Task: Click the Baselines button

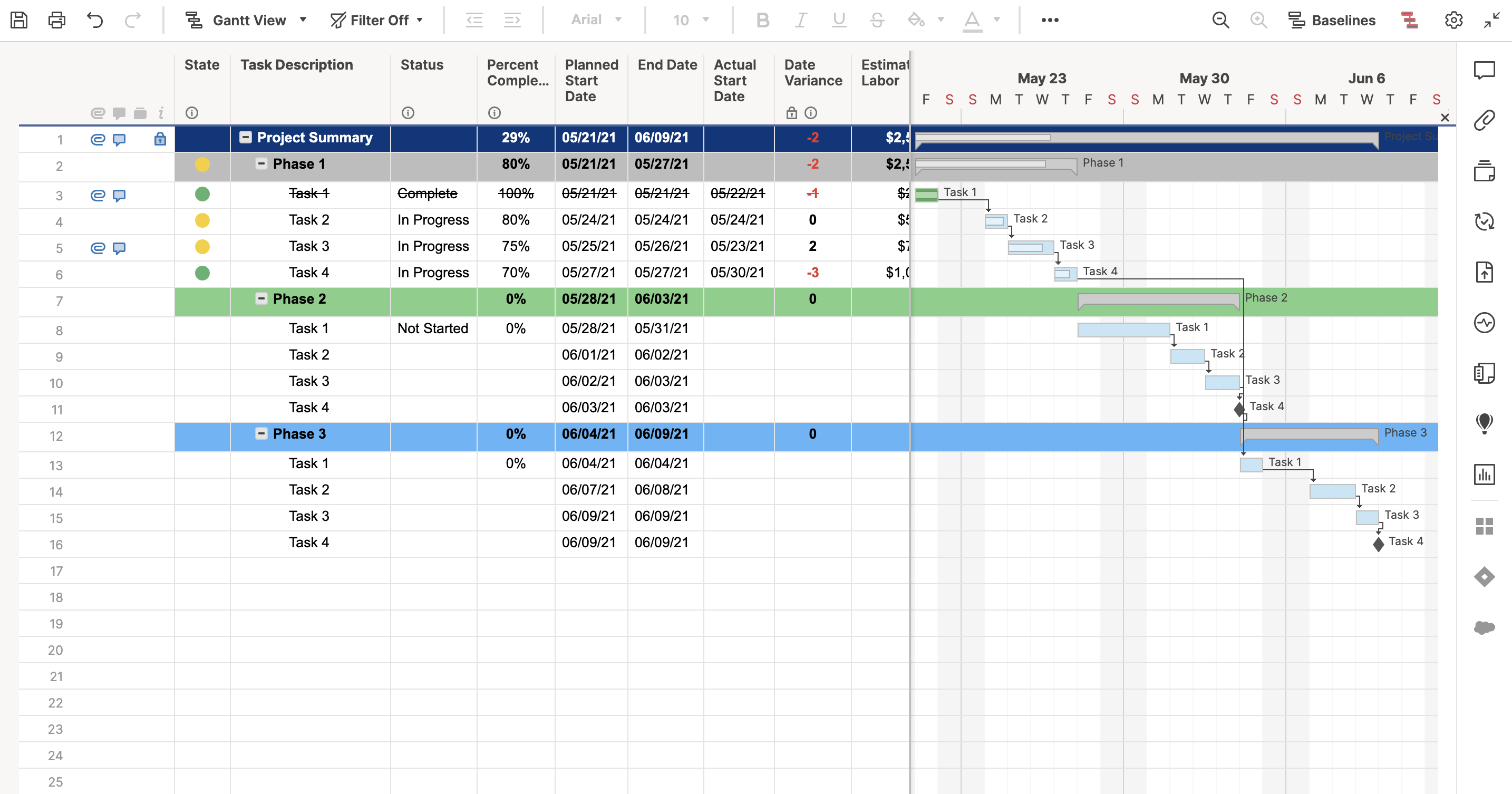Action: [x=1332, y=20]
